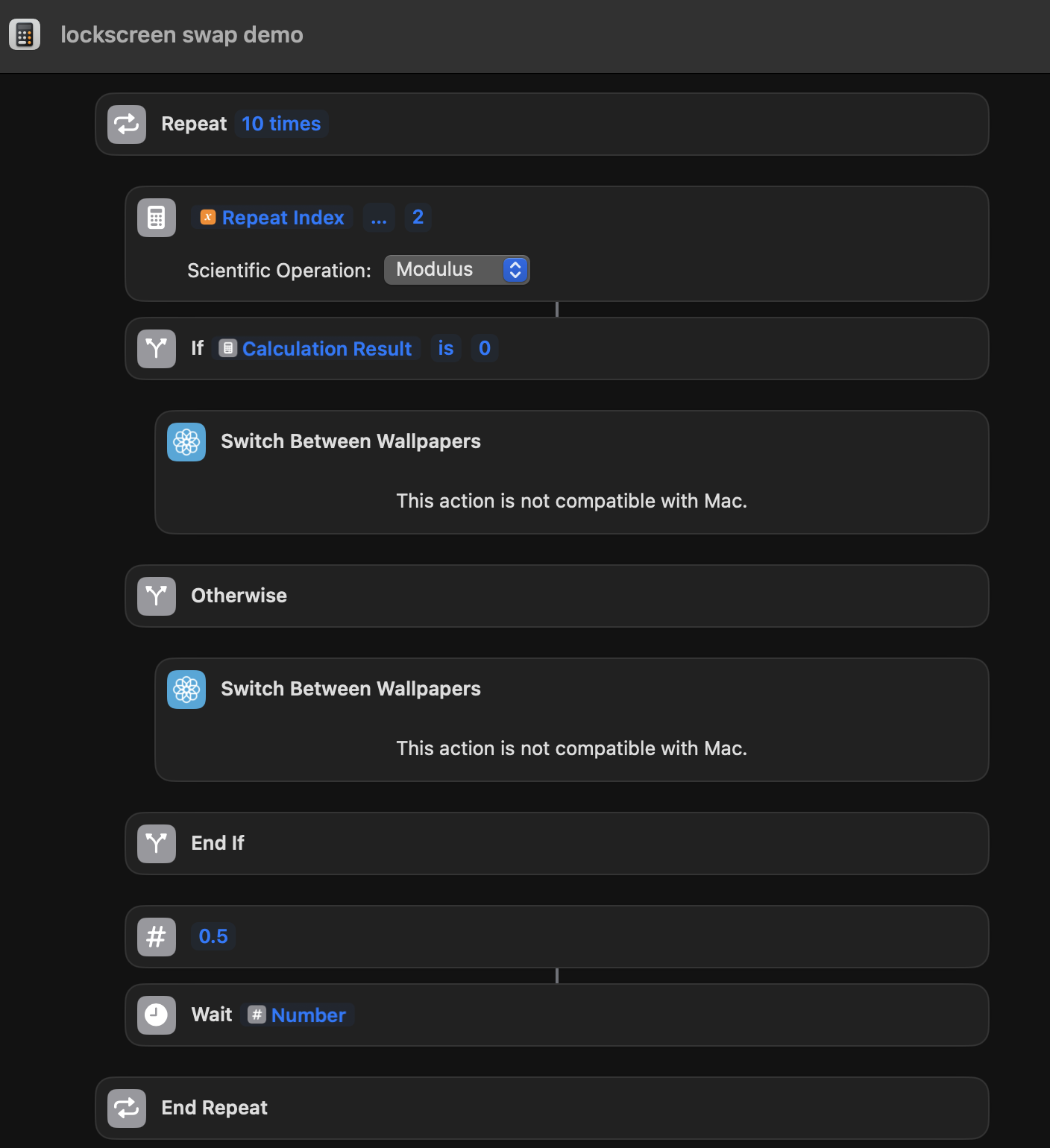Select the Wait action's clock icon
Screen dimensions: 1050x1148
156,1015
